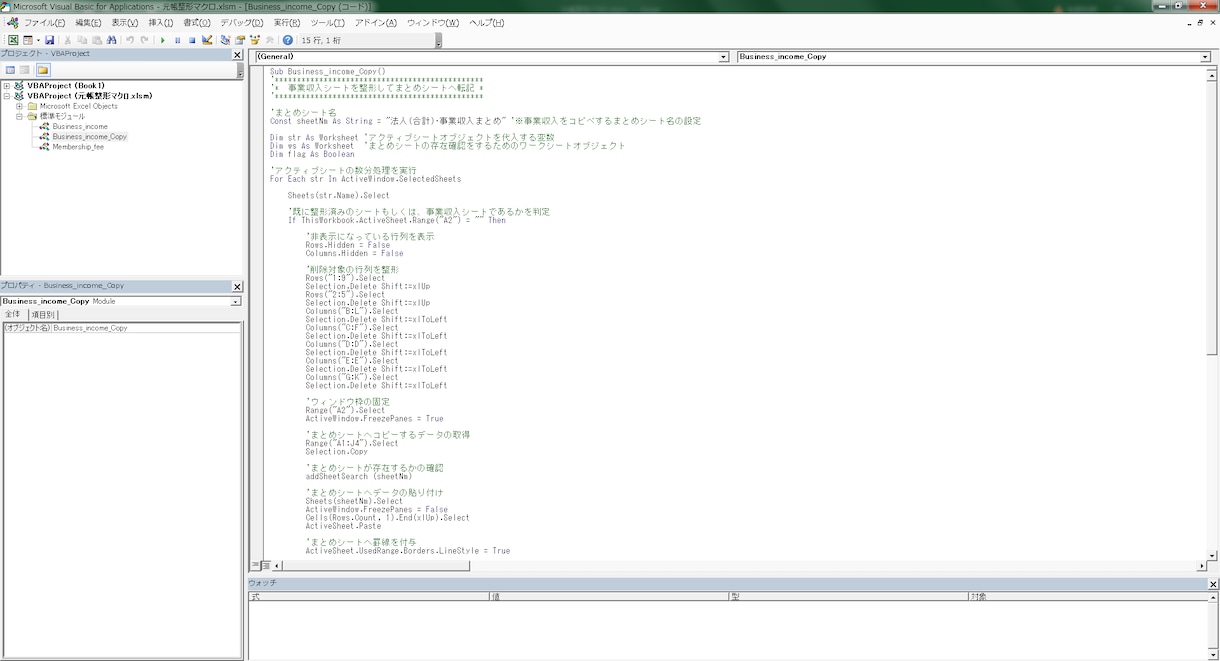Save the workbook with the floppy icon
This screenshot has width=1220, height=661.
(49, 40)
